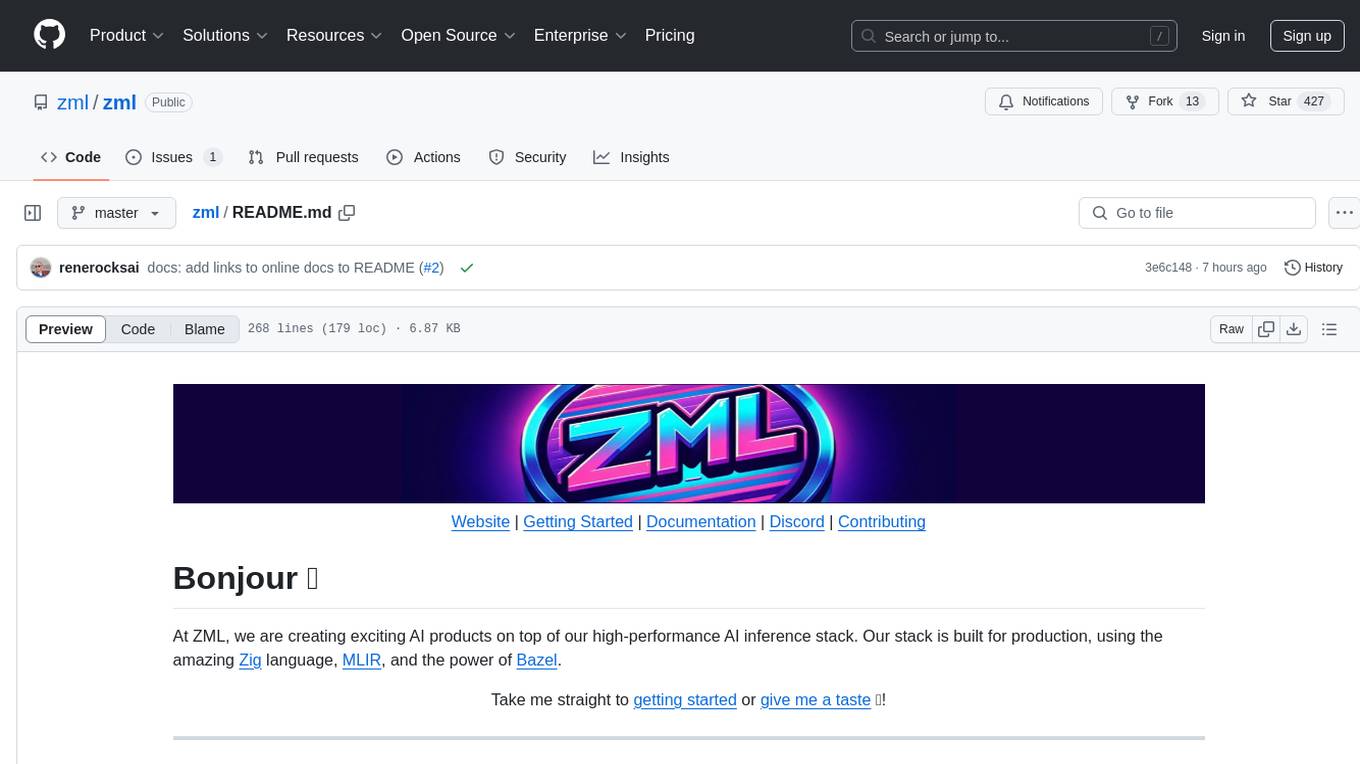Click the ZML banner image
The width and height of the screenshot is (1360, 764).
[x=688, y=443]
